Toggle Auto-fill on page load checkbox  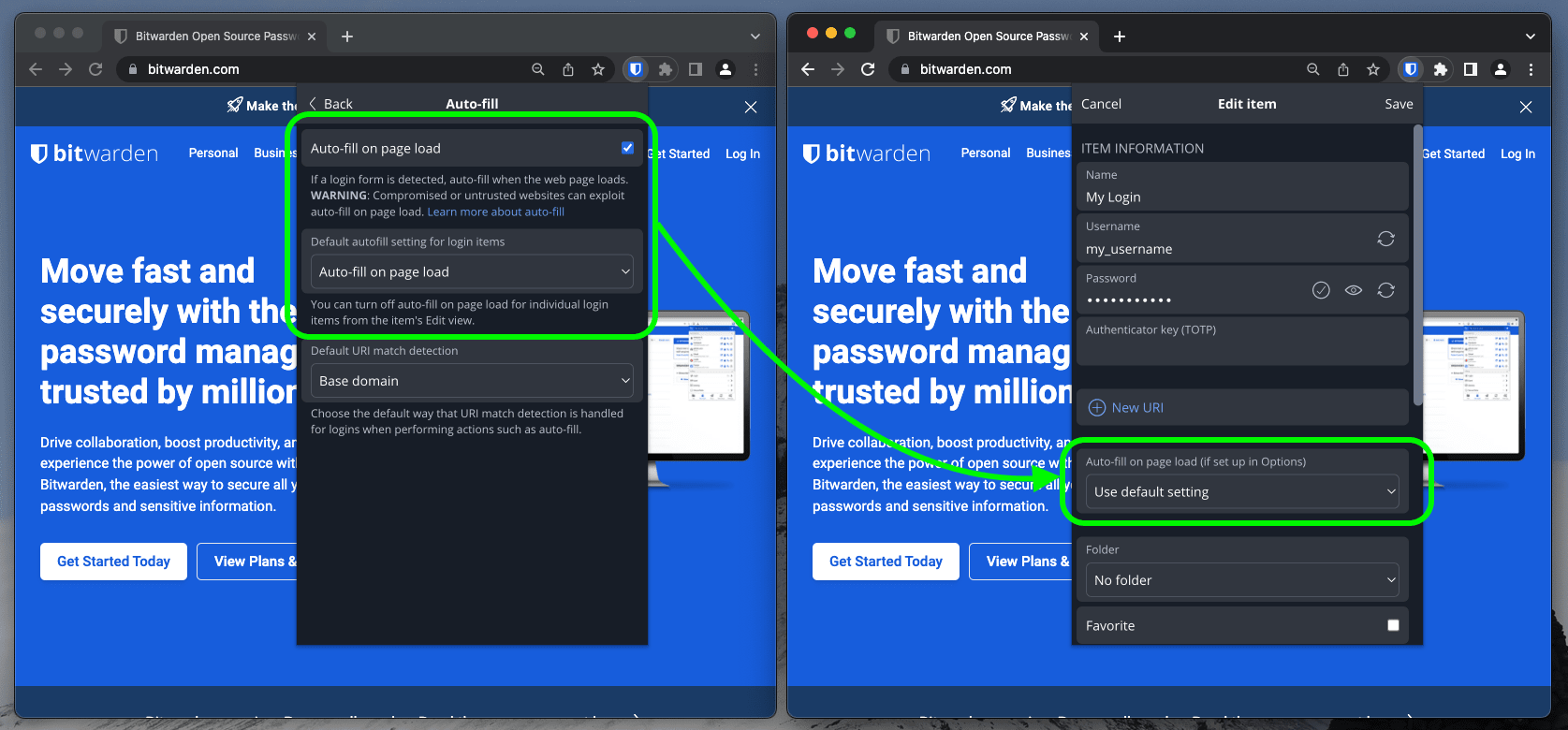627,148
